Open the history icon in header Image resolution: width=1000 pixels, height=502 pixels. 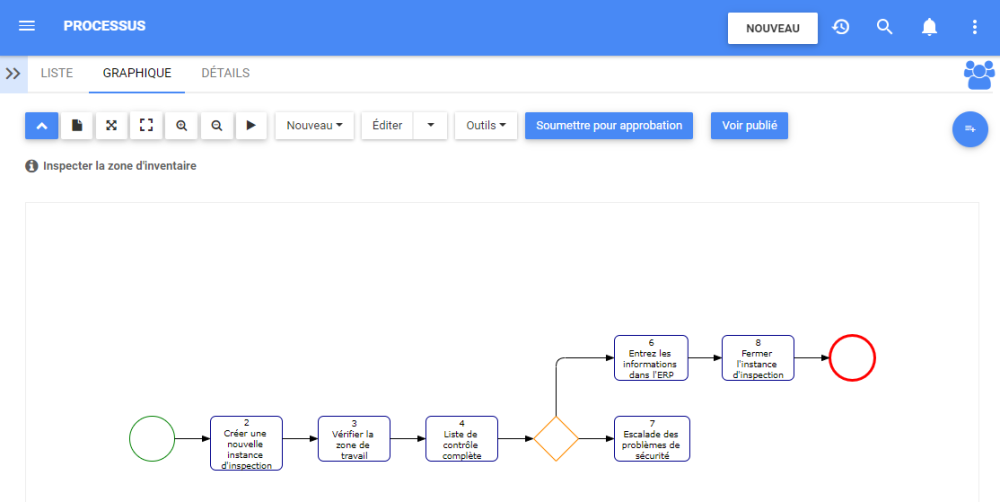click(x=841, y=27)
